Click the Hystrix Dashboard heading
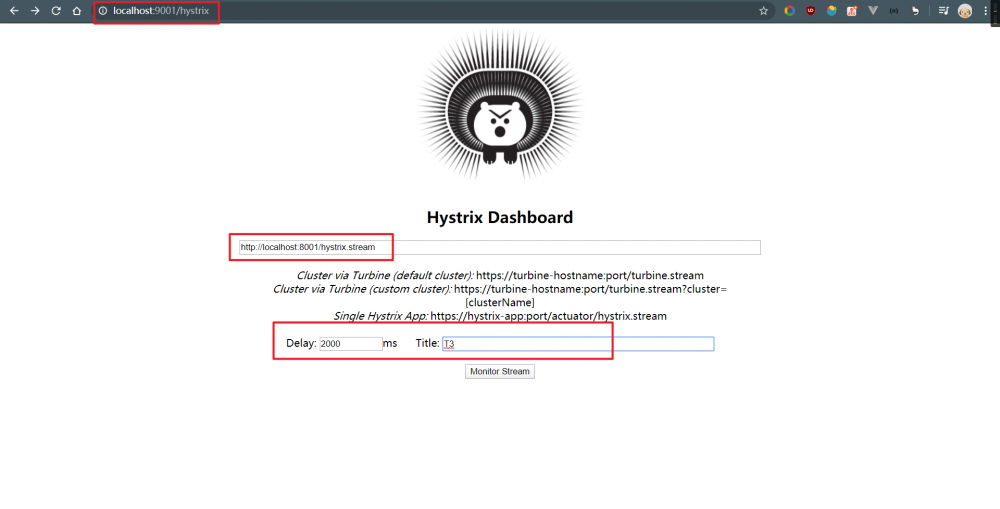 click(500, 218)
